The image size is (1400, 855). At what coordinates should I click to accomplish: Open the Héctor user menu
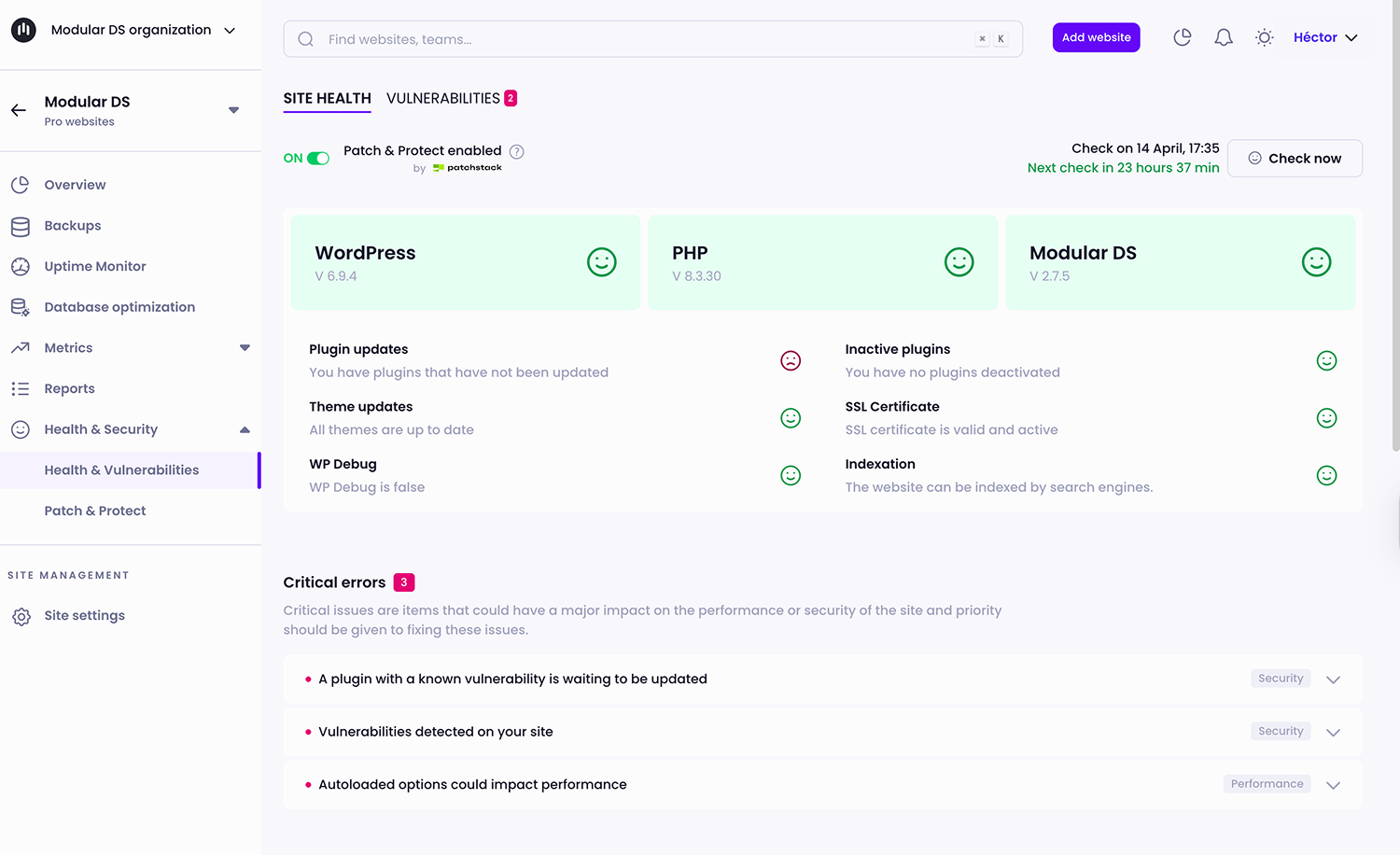click(1325, 37)
